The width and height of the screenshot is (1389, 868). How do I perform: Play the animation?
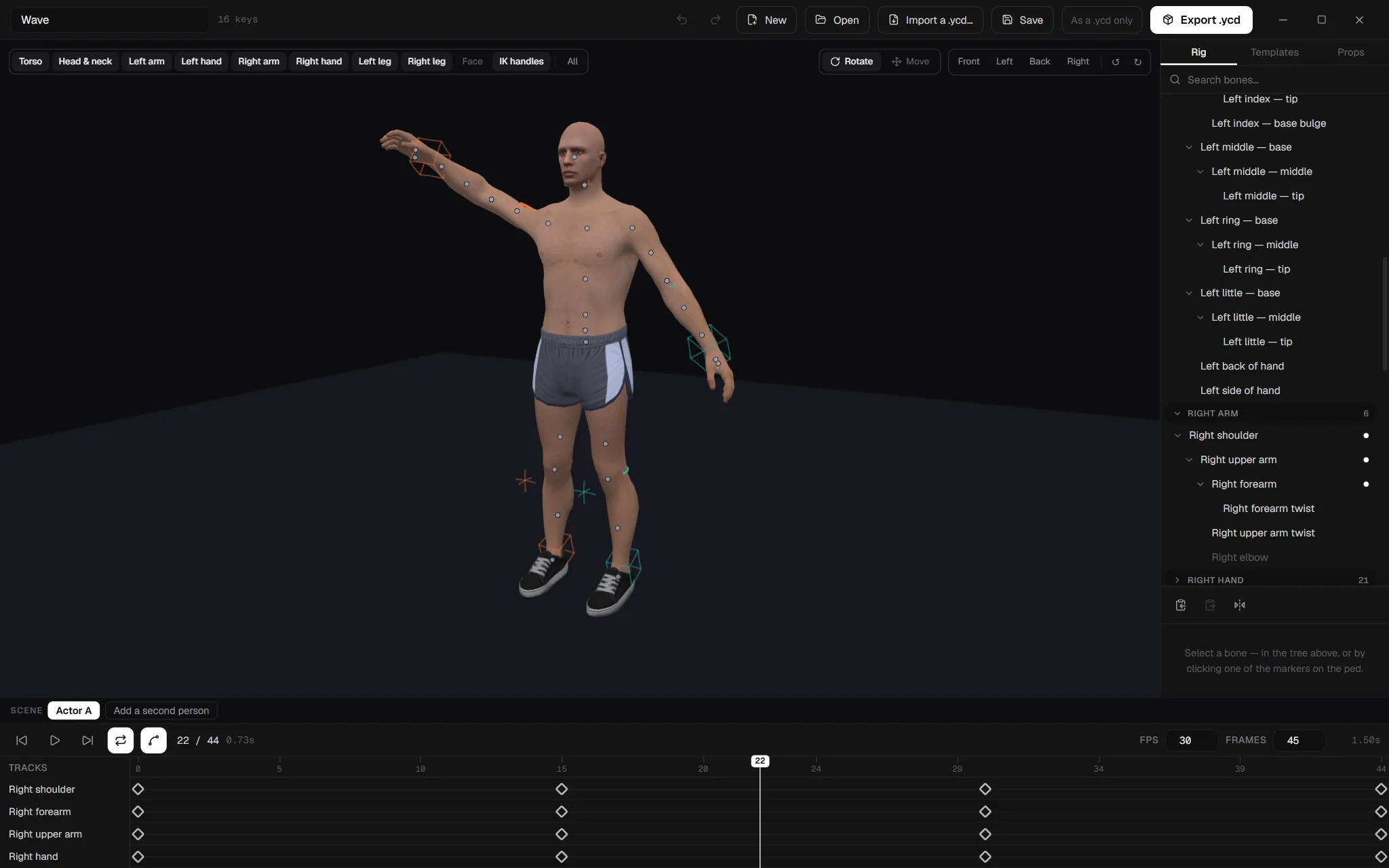(x=55, y=740)
